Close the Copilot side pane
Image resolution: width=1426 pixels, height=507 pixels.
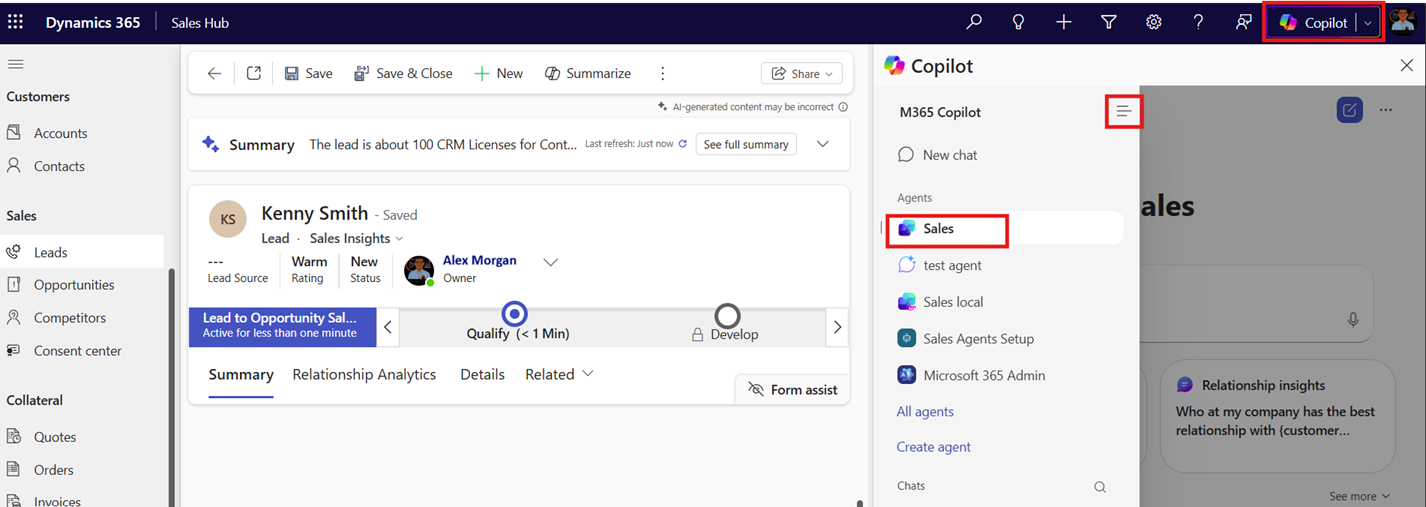point(1406,66)
